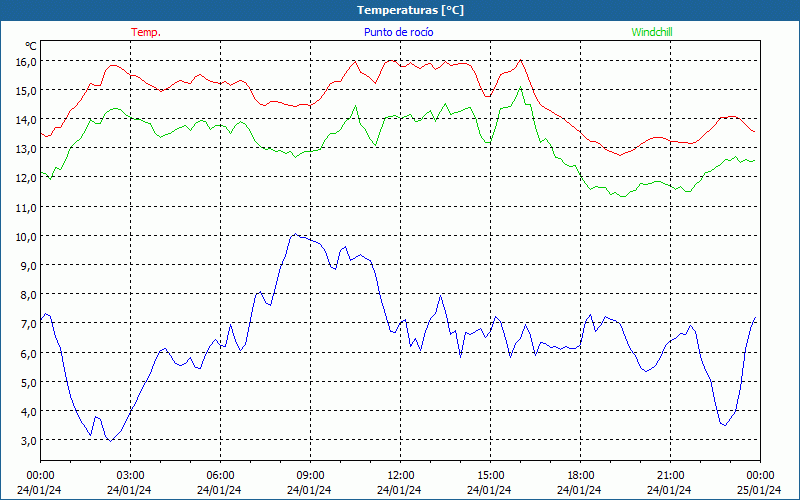800x500 pixels.
Task: Click the 25/01/24 date label
Action: pos(759,490)
